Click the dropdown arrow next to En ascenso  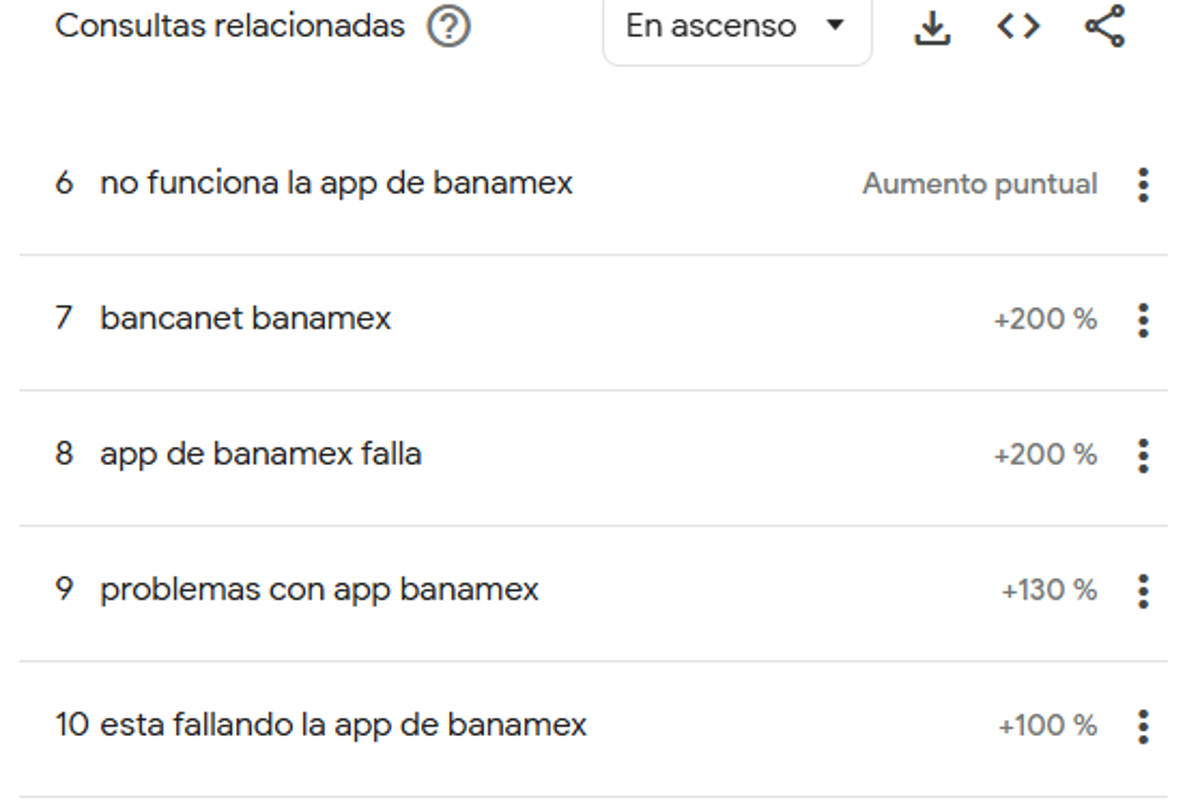click(x=838, y=27)
